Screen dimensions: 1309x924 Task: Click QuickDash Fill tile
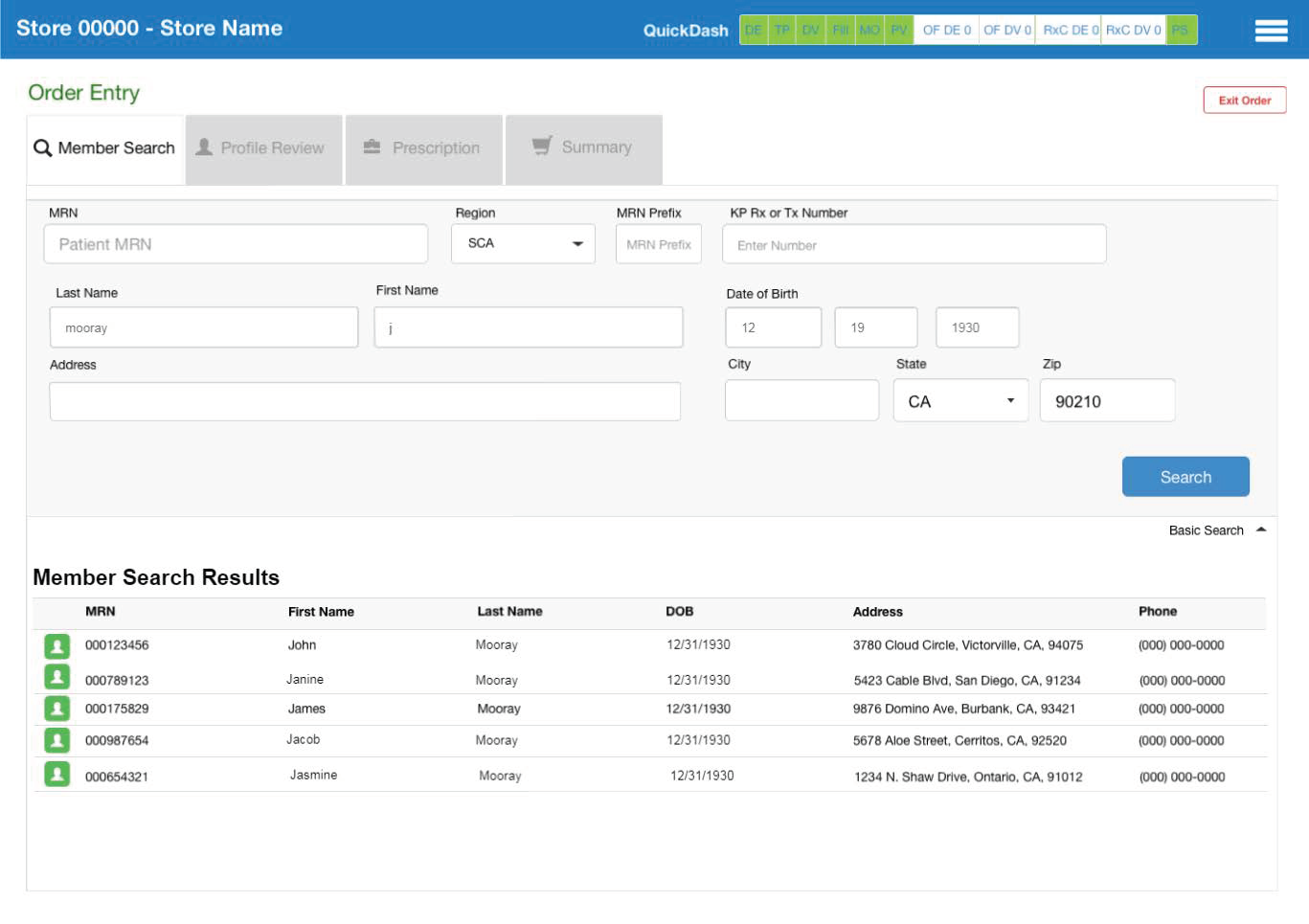click(x=841, y=30)
